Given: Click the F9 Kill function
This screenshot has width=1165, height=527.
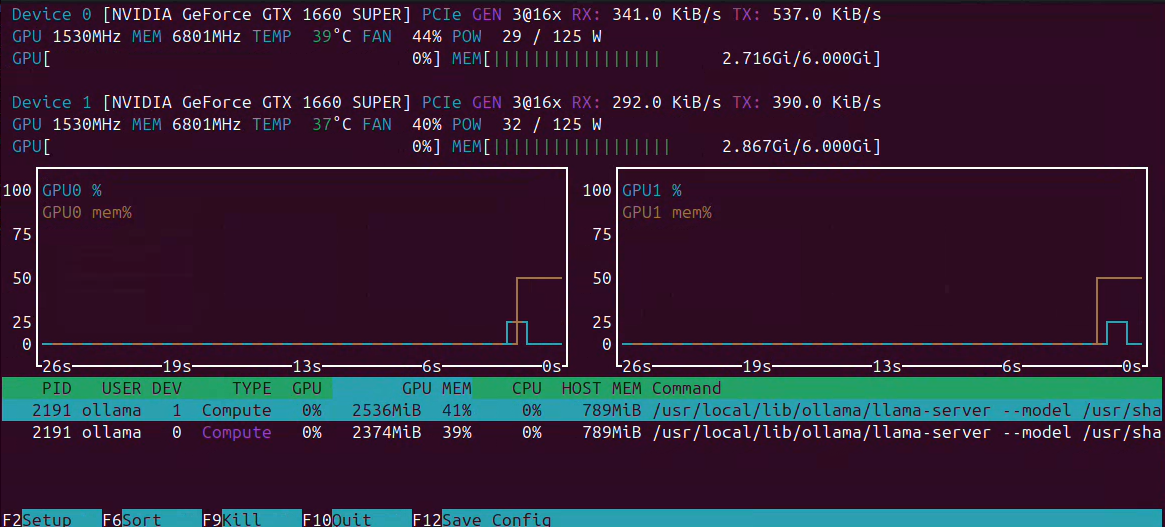Looking at the screenshot, I should (253, 519).
